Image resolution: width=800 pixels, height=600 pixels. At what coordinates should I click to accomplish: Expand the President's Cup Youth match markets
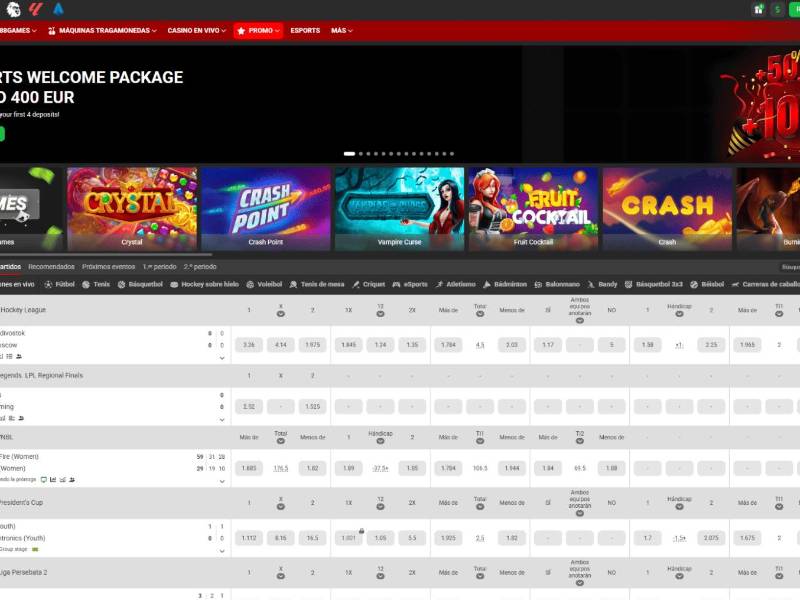point(222,551)
